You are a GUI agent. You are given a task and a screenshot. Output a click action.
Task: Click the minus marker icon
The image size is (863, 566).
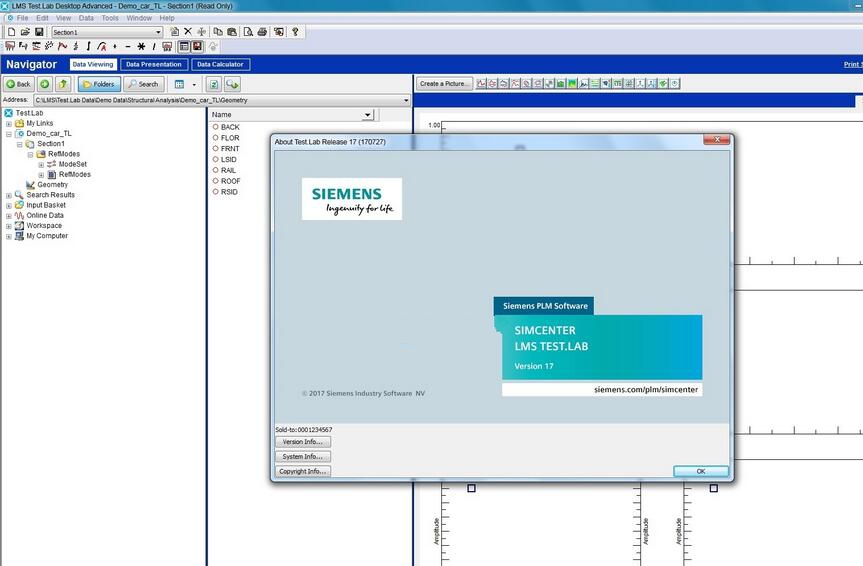point(128,47)
